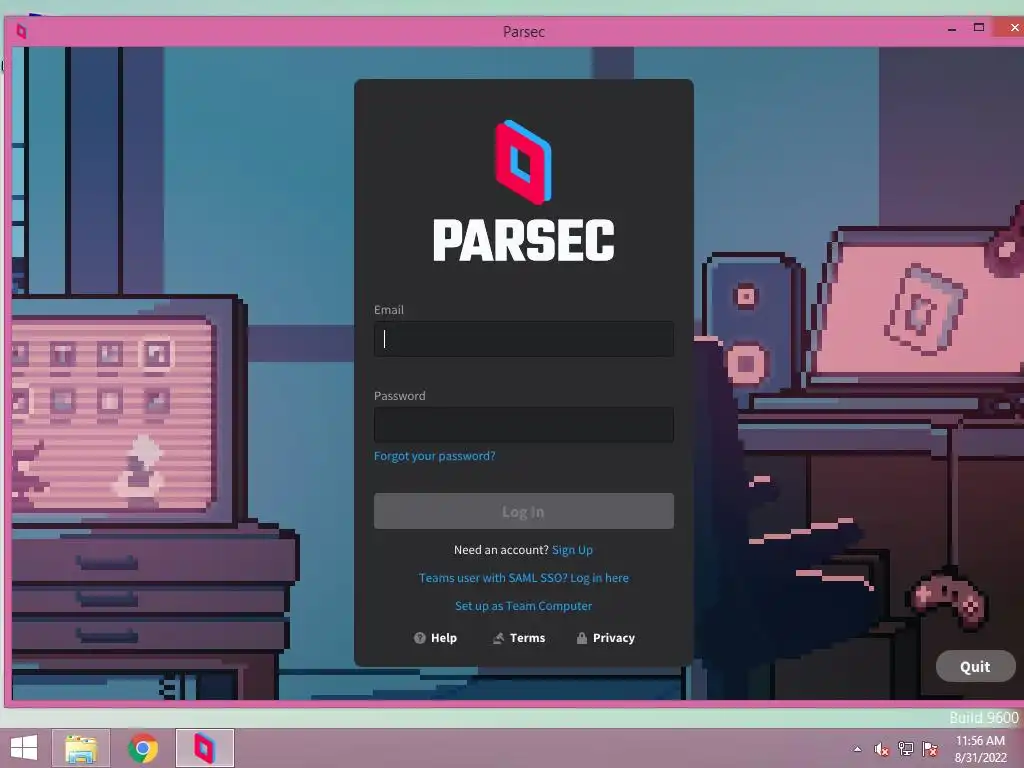Viewport: 1024px width, 768px height.
Task: Minimize the Parsec window
Action: point(952,29)
